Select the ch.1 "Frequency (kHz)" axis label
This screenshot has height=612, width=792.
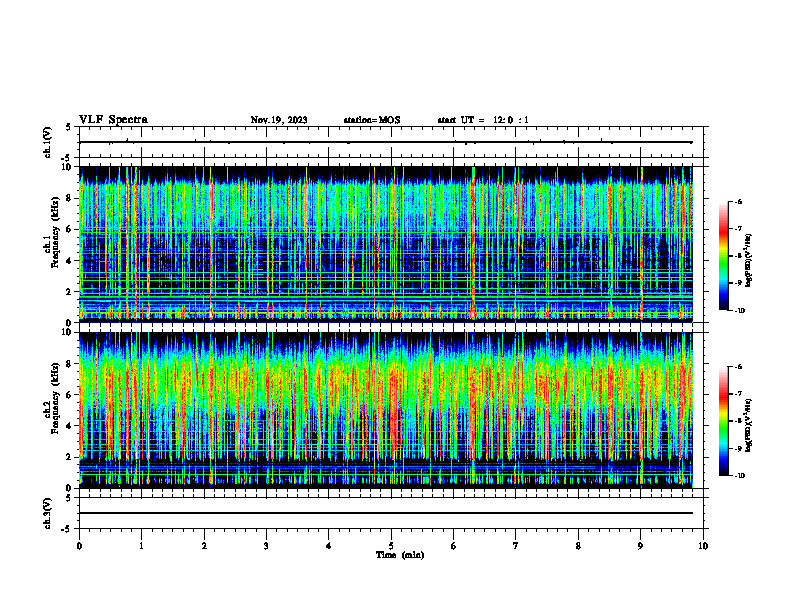tap(55, 233)
